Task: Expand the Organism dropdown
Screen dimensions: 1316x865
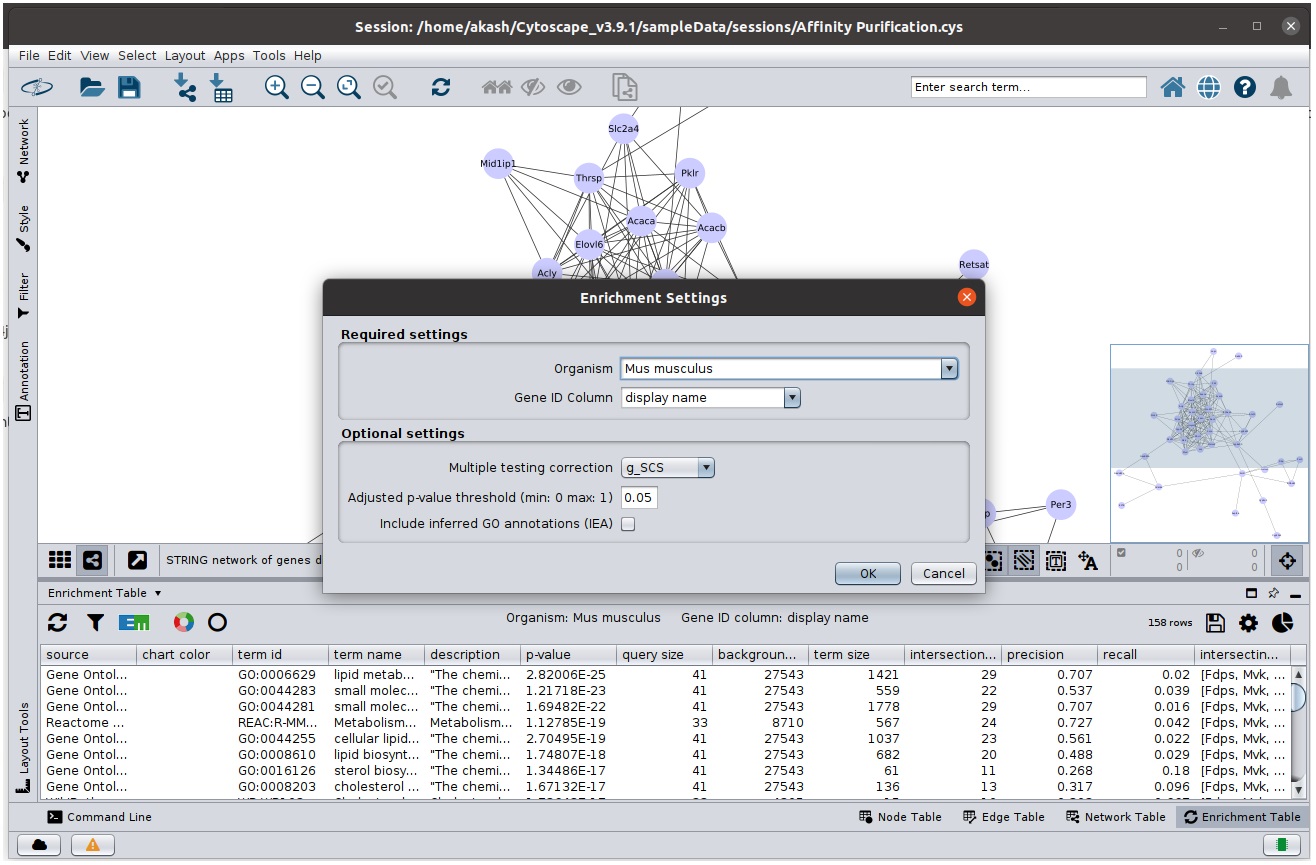Action: tap(948, 369)
